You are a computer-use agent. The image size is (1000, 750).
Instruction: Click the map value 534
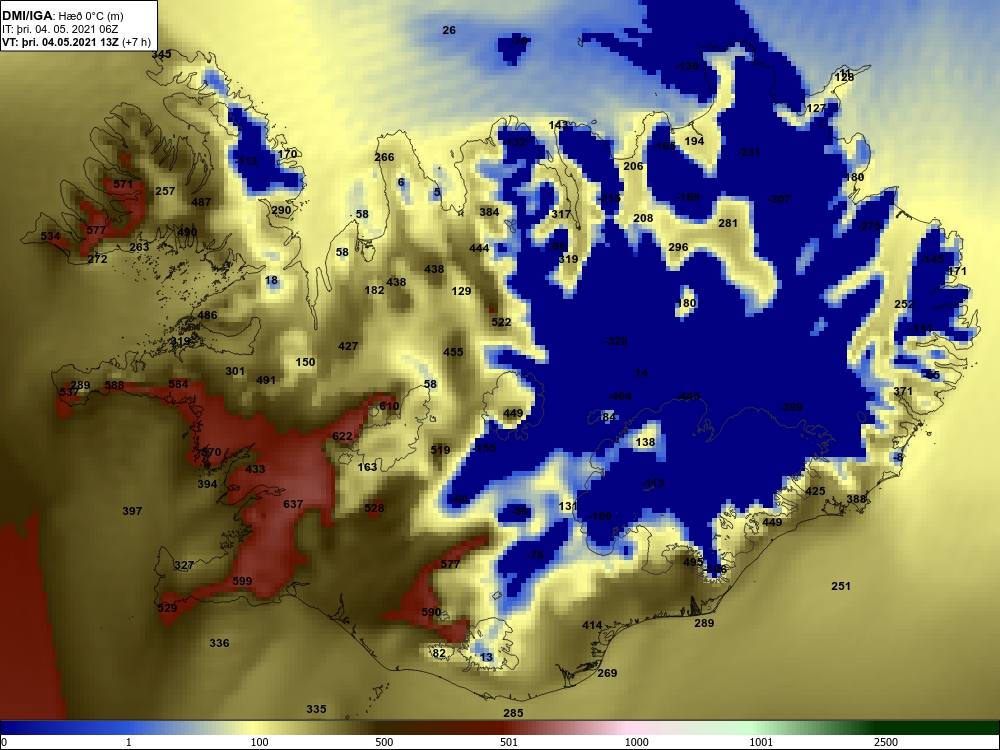[x=50, y=237]
